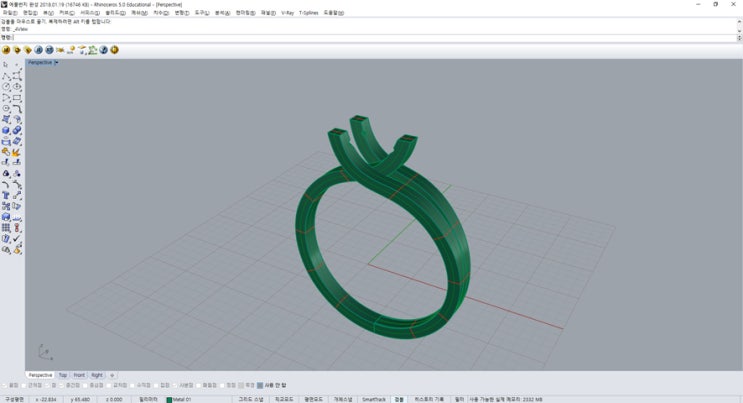Click the last gold round icon in top toolbar
This screenshot has height=403, width=743.
coord(114,50)
